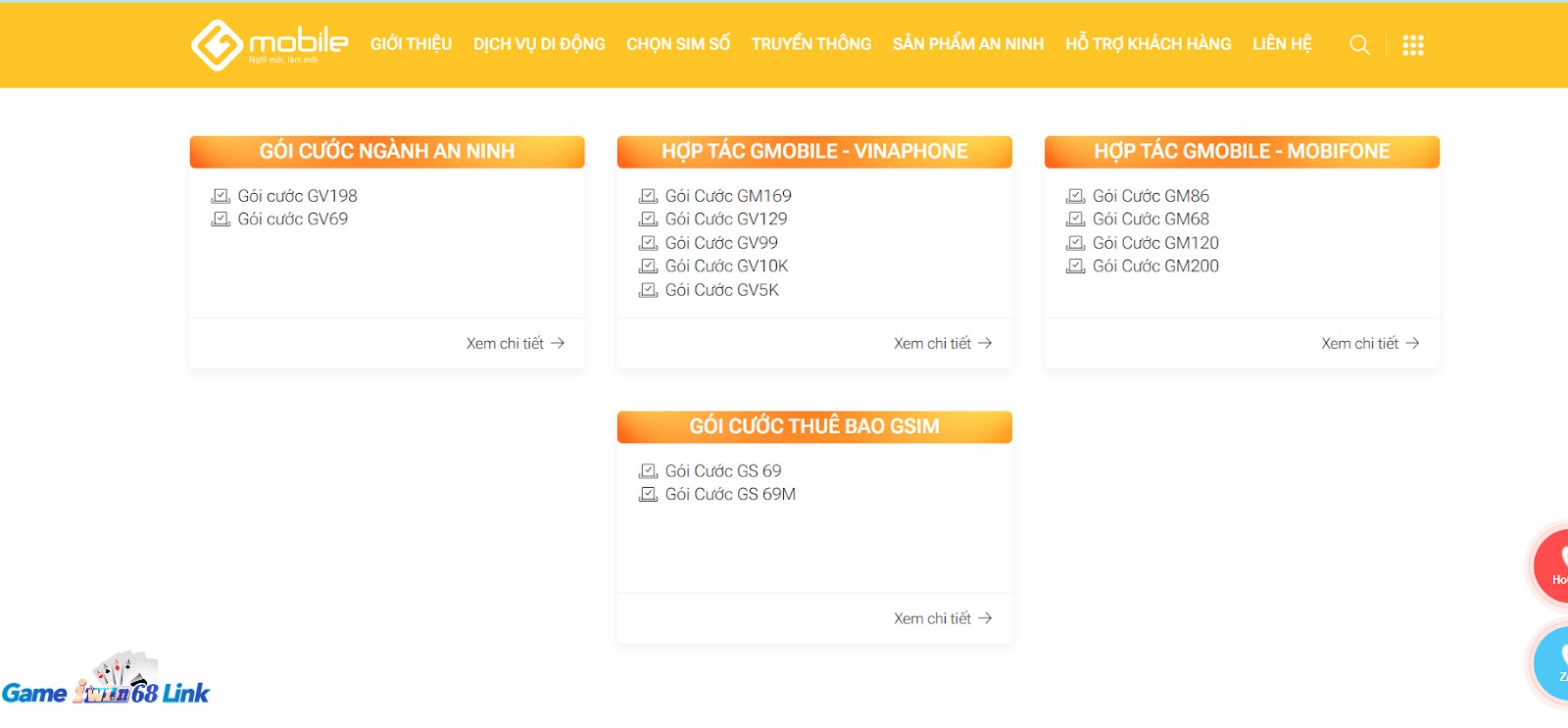1568x728 pixels.
Task: Click checkbox icon beside Gói Cước GS 69M
Action: [x=648, y=495]
